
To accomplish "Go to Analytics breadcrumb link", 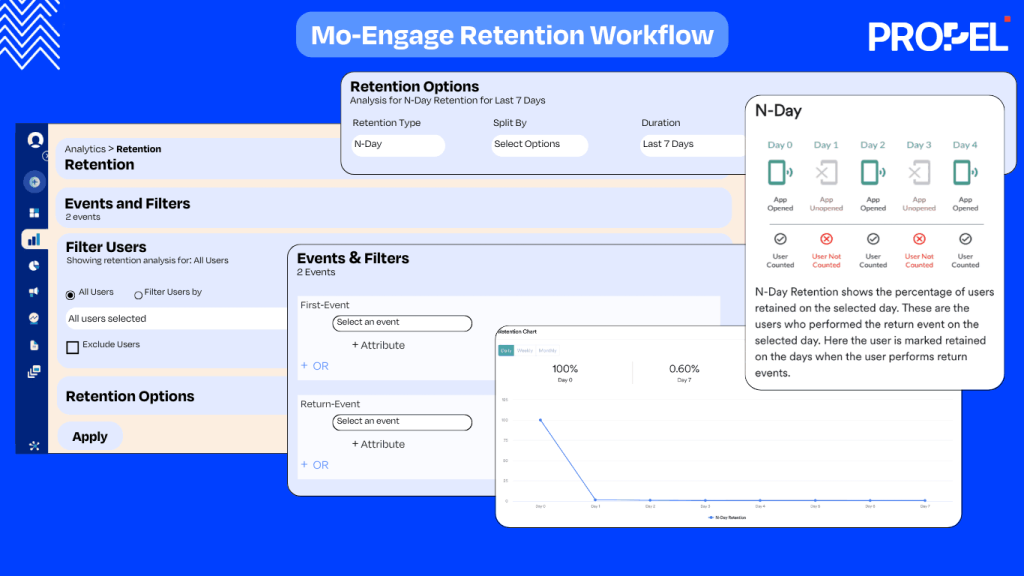I will [x=85, y=149].
